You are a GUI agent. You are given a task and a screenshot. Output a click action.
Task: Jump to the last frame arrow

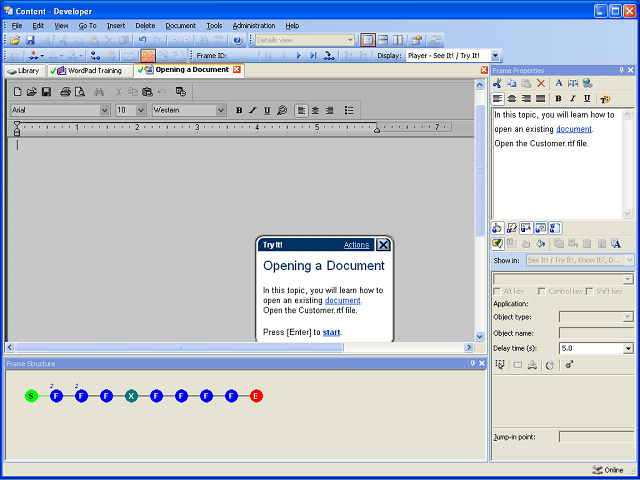point(313,56)
